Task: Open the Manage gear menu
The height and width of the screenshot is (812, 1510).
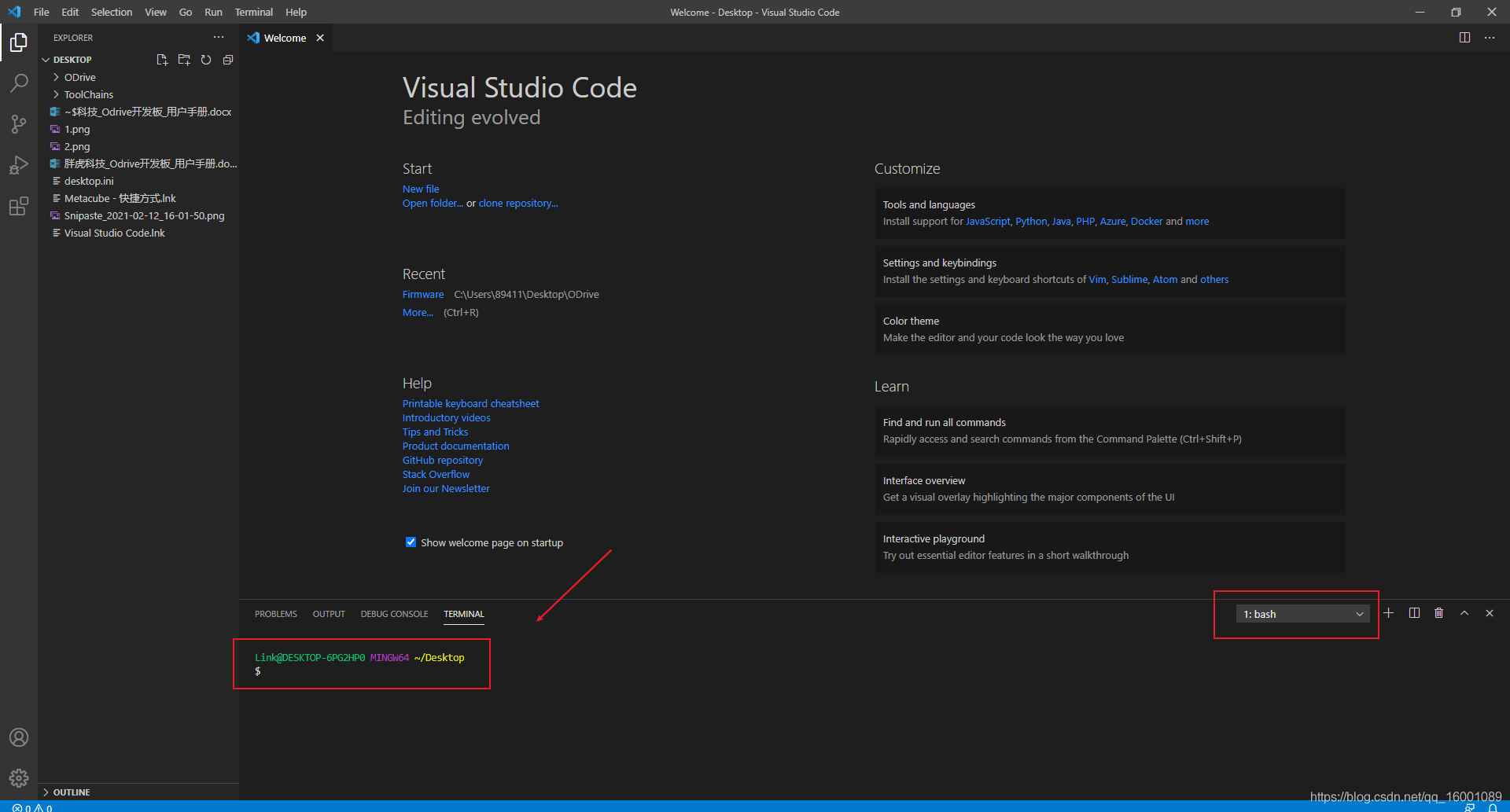Action: coord(19,778)
